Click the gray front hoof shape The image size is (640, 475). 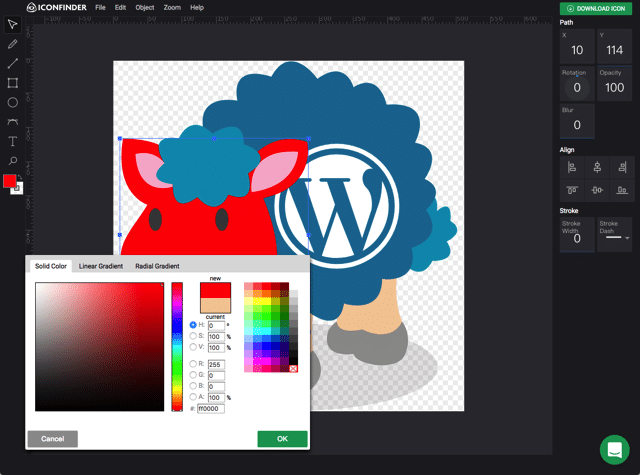pyautogui.click(x=367, y=343)
